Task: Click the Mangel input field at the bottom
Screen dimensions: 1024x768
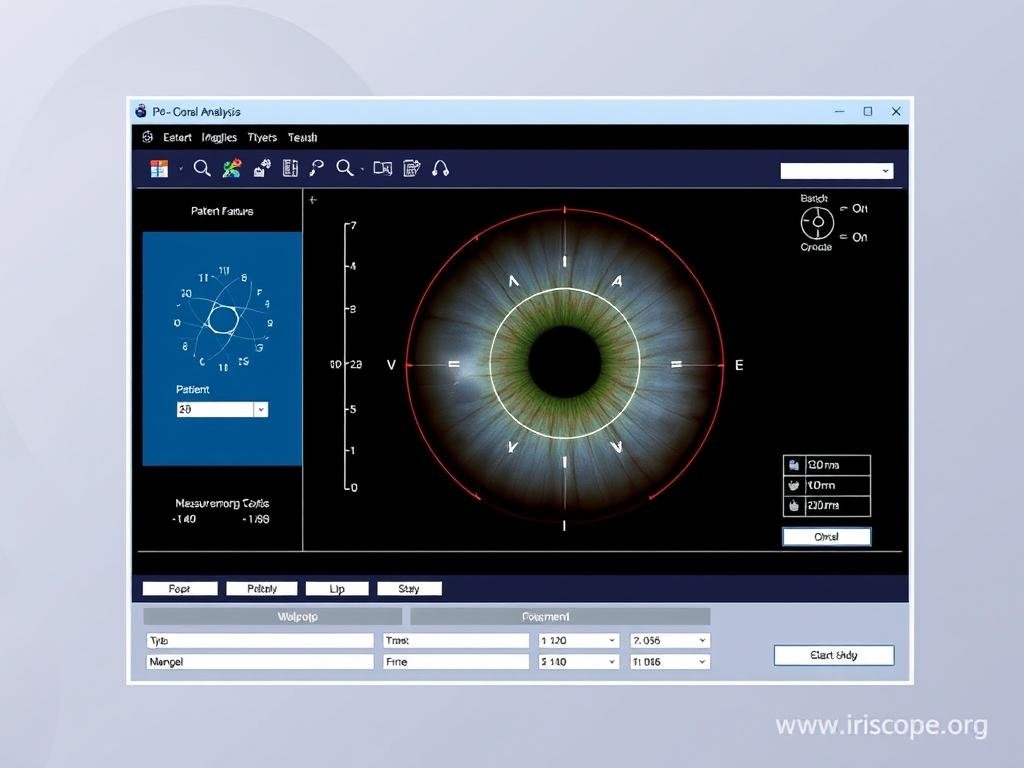Action: tap(260, 661)
